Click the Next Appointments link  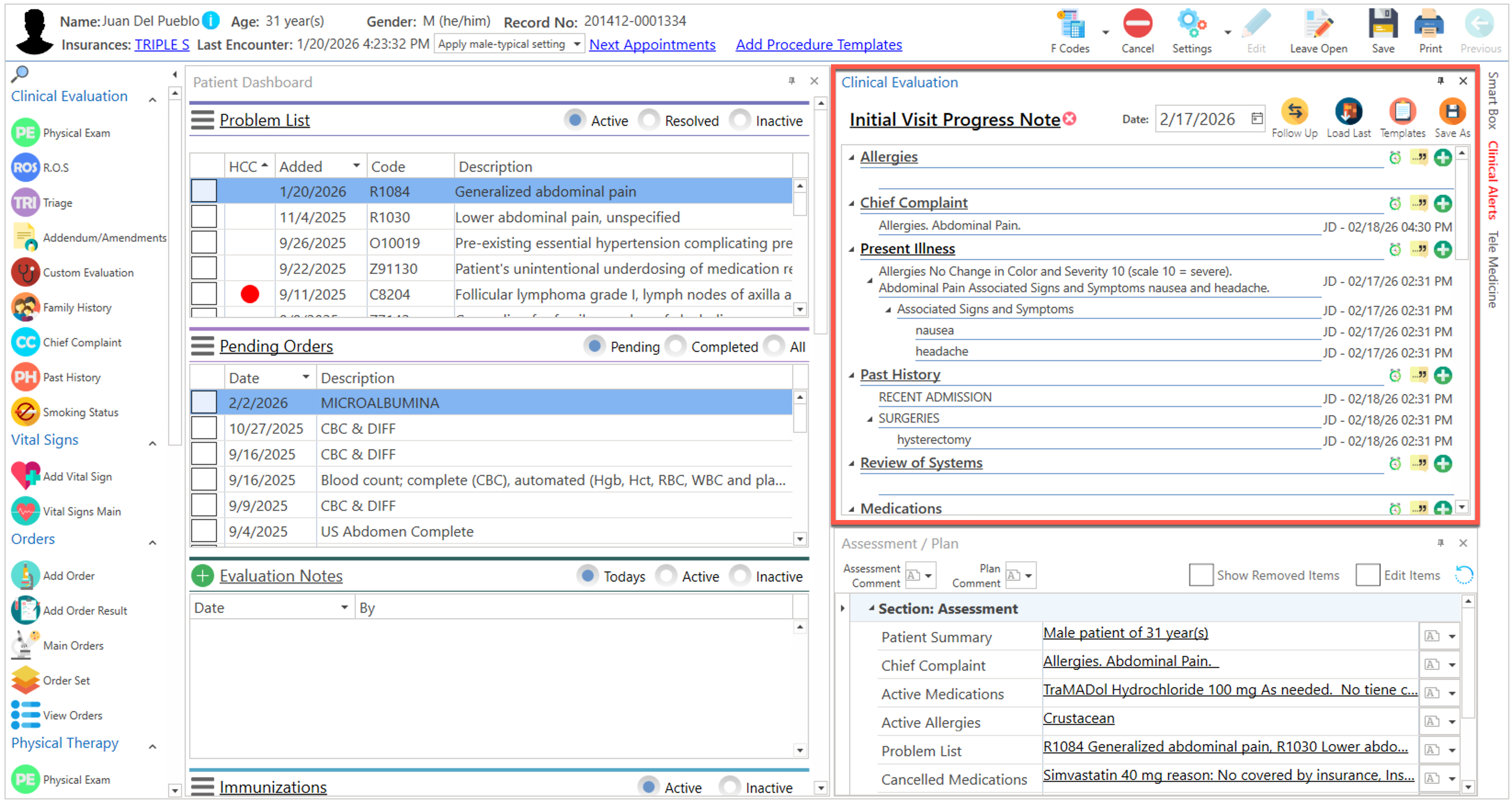click(652, 45)
